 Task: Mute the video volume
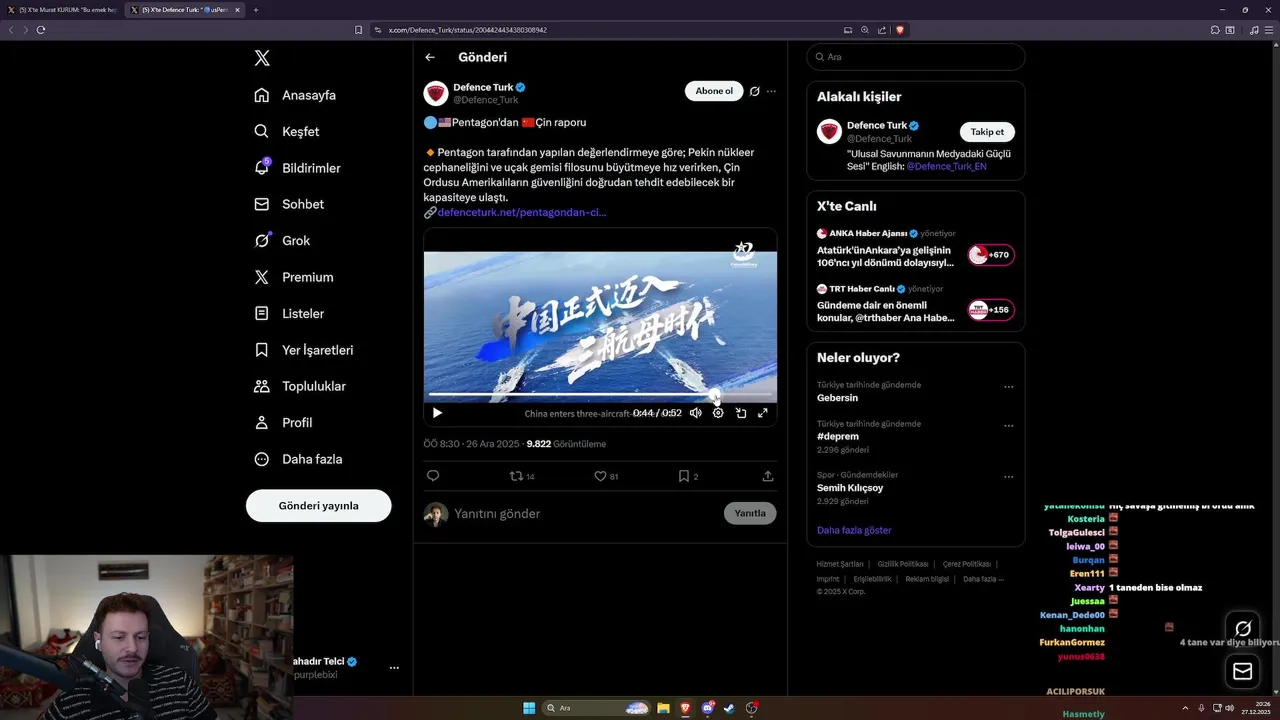point(696,413)
